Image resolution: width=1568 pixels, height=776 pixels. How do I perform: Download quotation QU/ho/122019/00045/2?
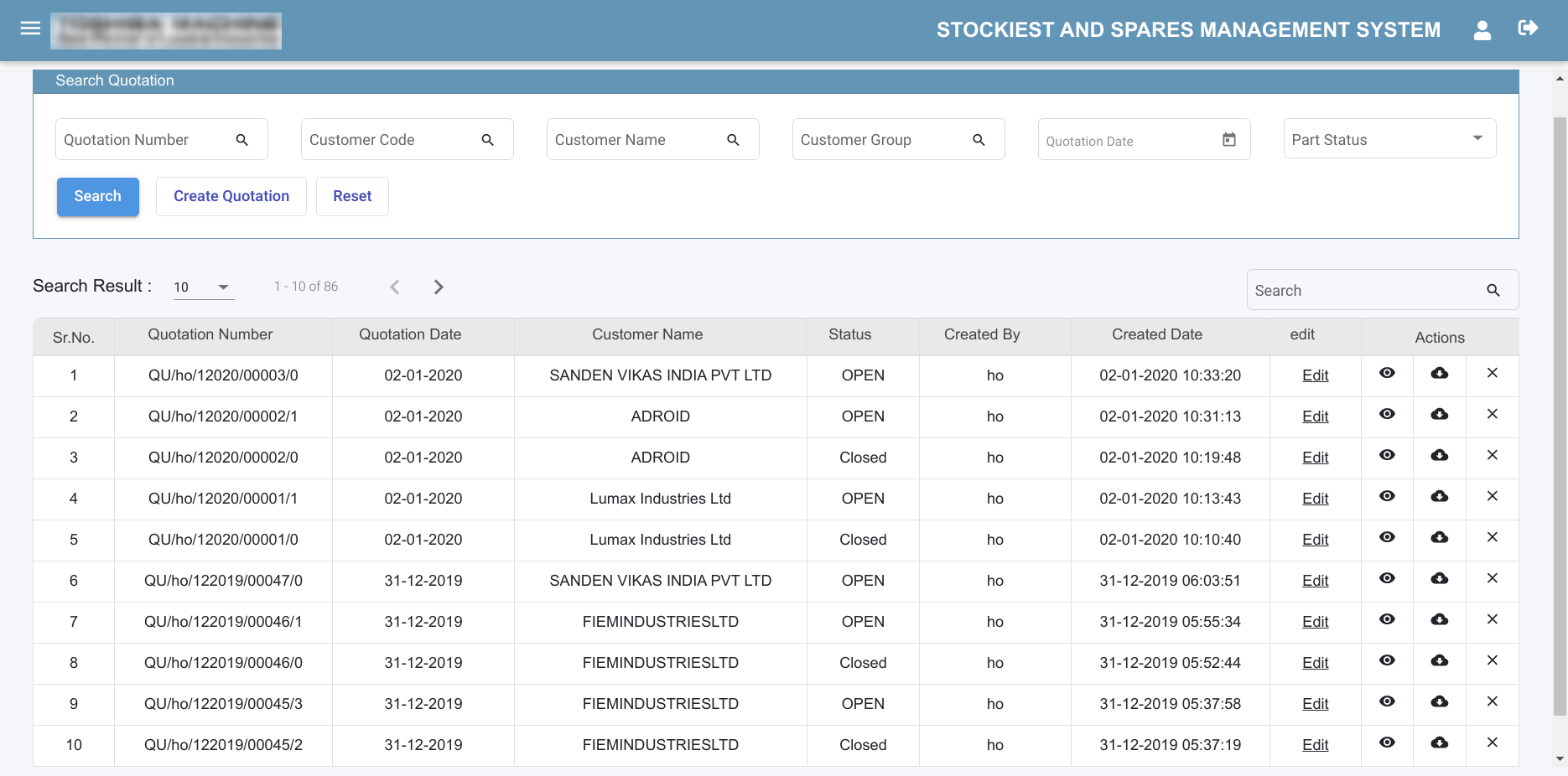point(1440,742)
